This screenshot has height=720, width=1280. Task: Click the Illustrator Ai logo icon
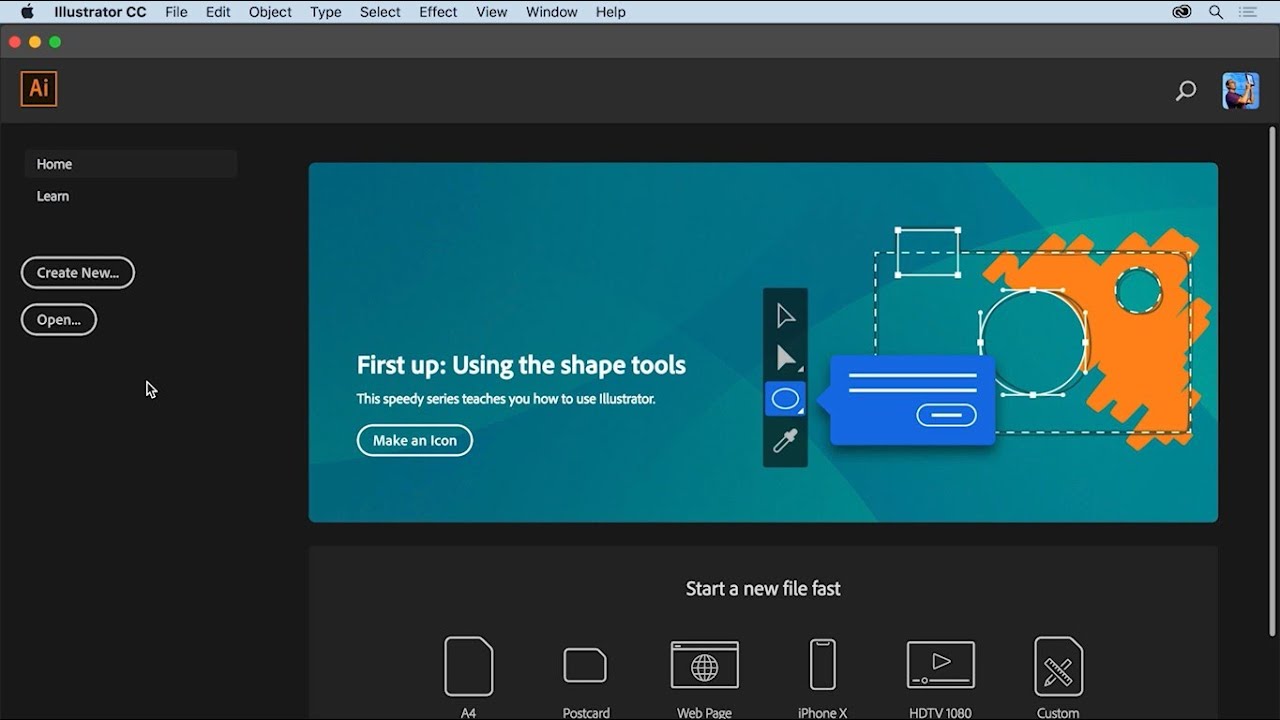(x=39, y=88)
